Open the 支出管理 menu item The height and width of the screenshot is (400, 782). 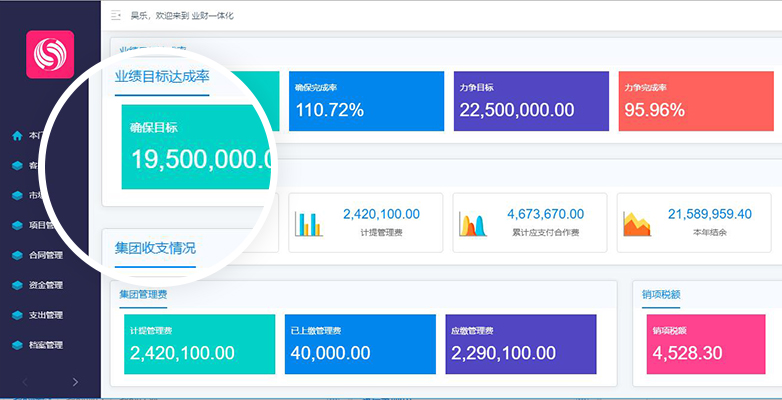pyautogui.click(x=45, y=315)
